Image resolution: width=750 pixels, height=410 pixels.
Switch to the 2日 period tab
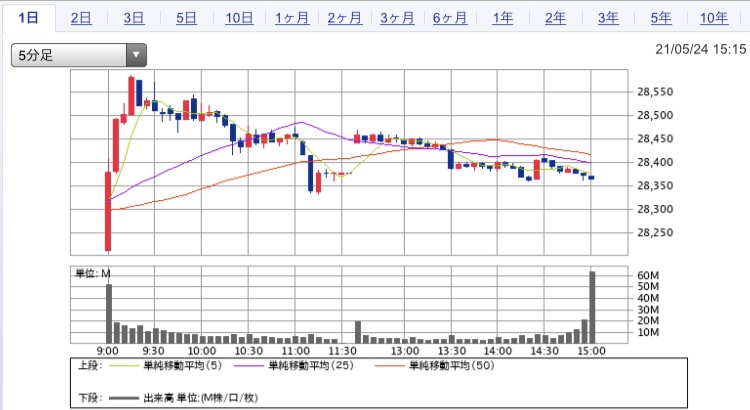pyautogui.click(x=81, y=18)
